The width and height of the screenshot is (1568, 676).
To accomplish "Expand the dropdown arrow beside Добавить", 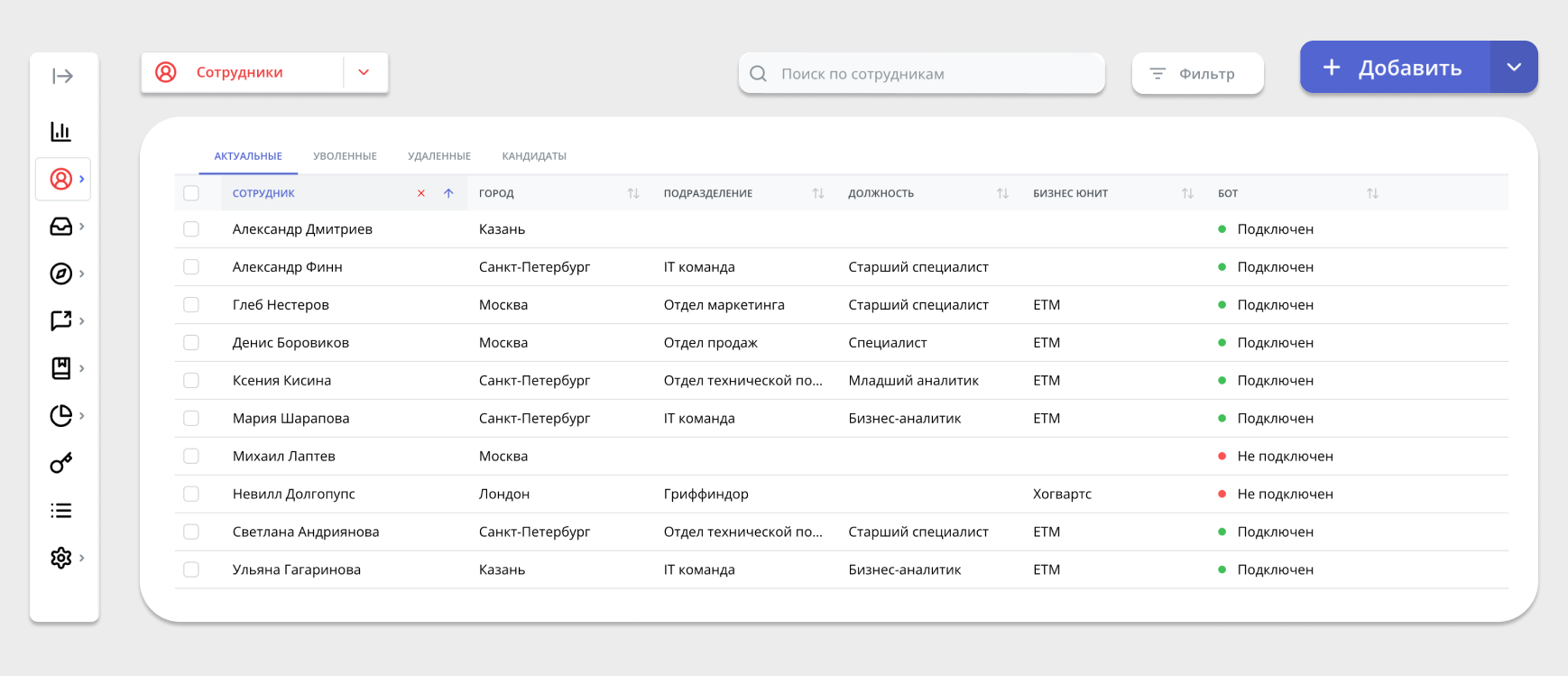I will pyautogui.click(x=1514, y=67).
